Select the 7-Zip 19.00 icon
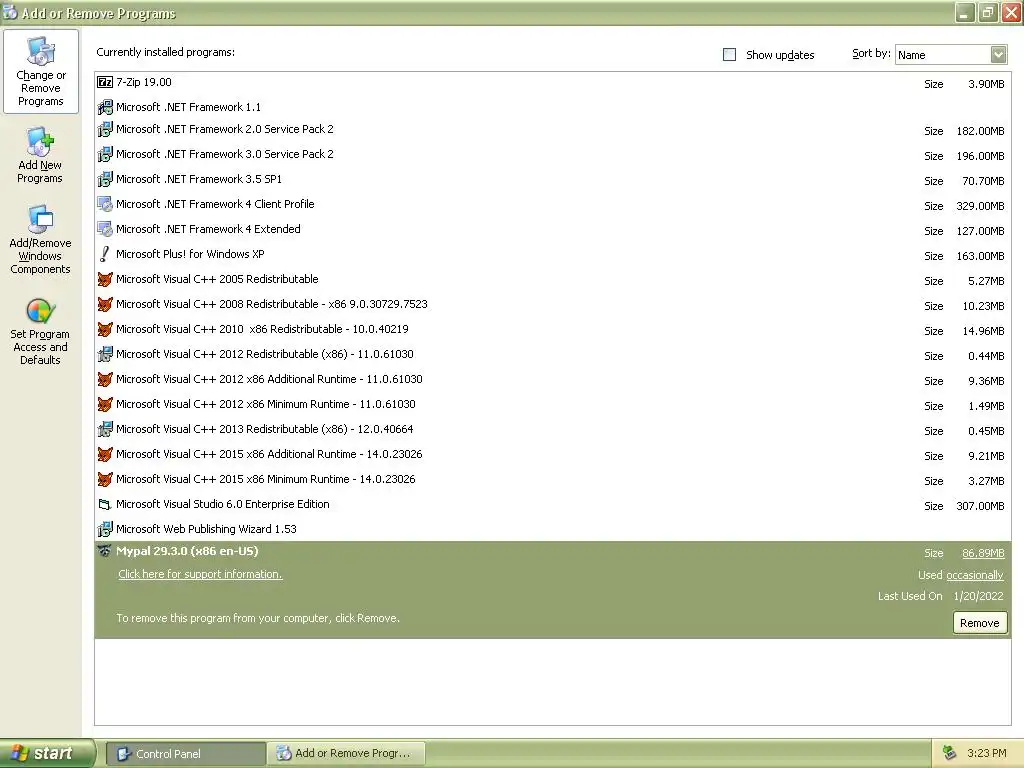Image resolution: width=1024 pixels, height=768 pixels. (104, 82)
